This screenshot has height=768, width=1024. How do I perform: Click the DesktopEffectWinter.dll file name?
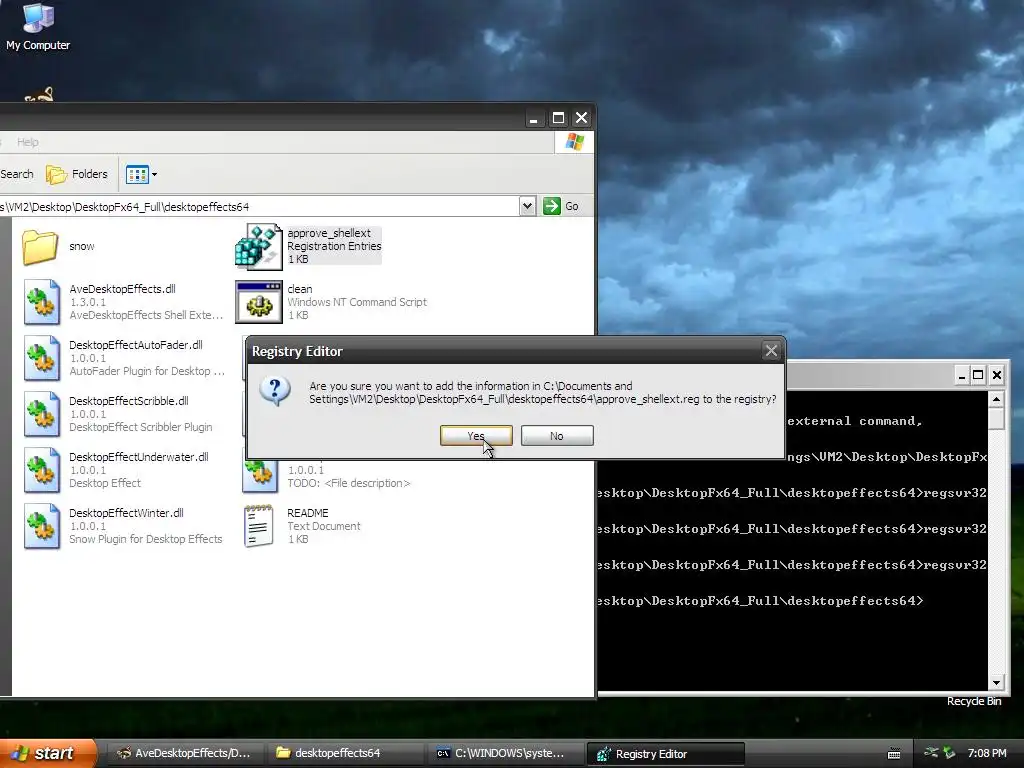click(127, 513)
